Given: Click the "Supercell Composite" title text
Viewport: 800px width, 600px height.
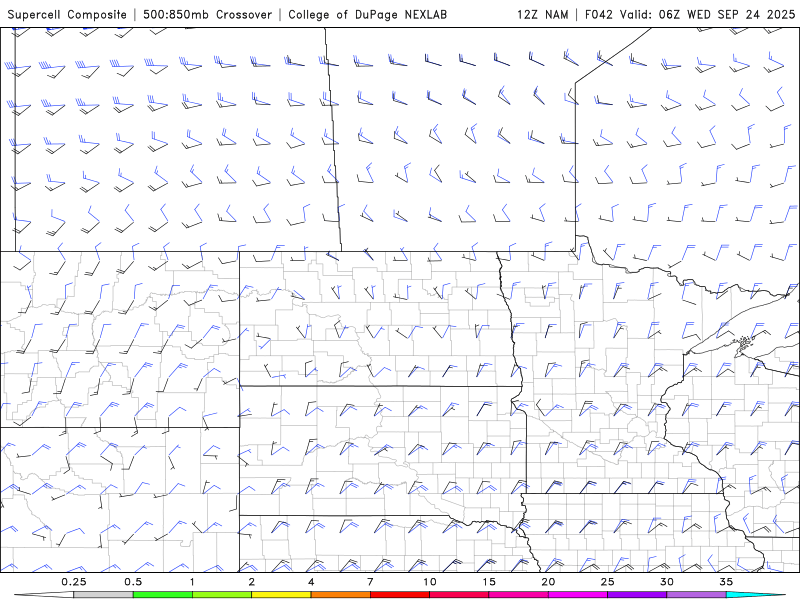Looking at the screenshot, I should [x=67, y=14].
